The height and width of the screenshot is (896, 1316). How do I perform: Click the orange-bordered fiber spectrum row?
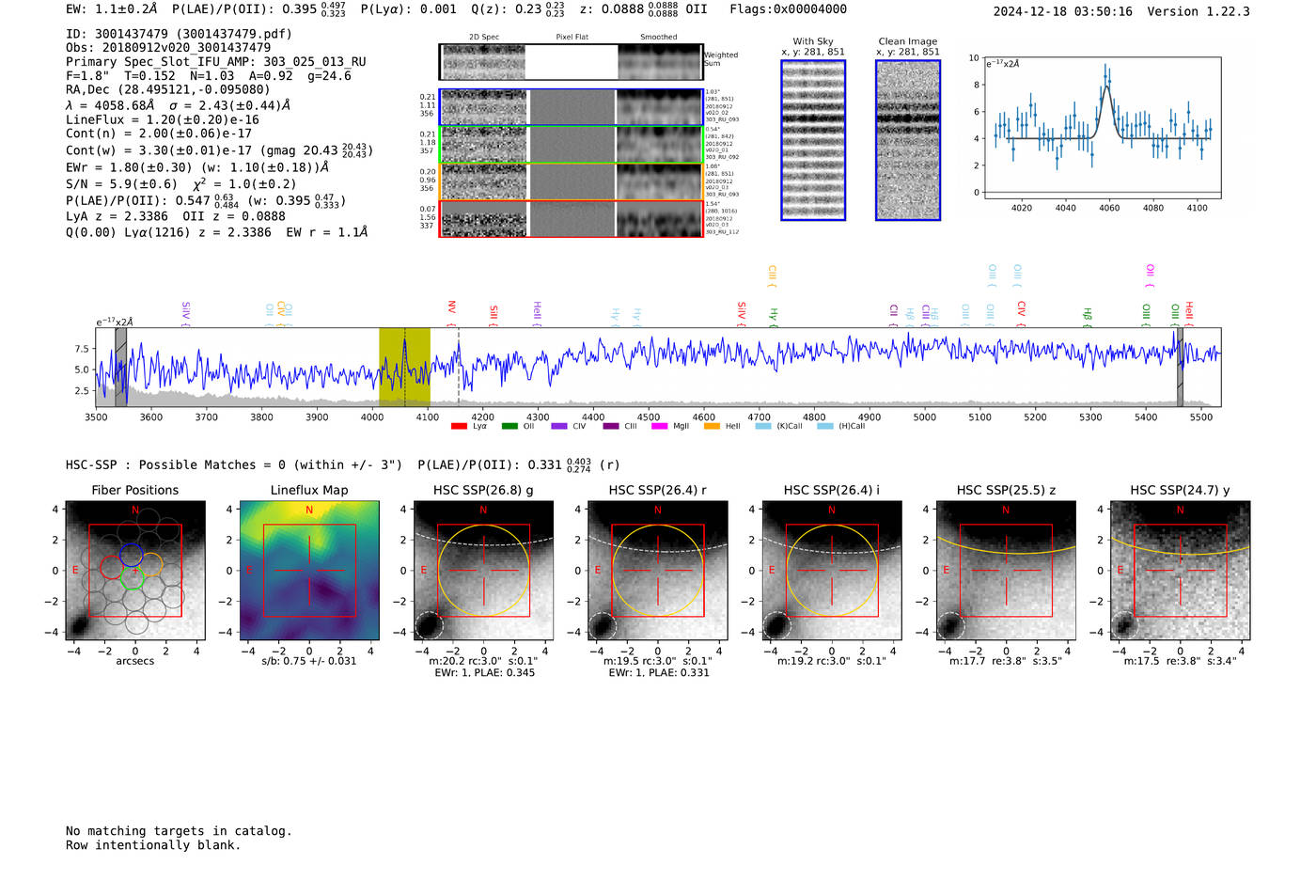[571, 181]
